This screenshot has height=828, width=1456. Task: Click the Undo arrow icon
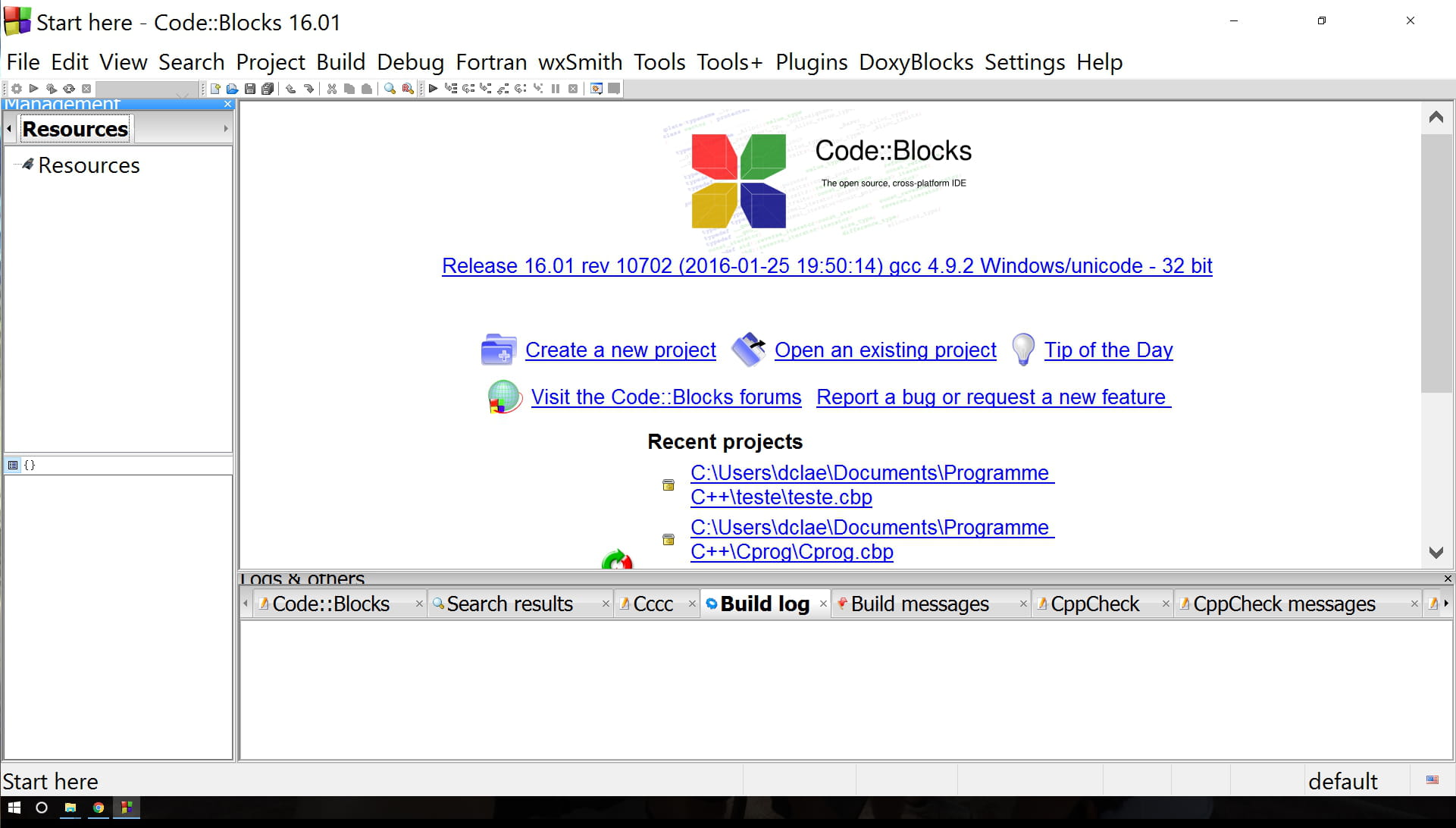[290, 89]
